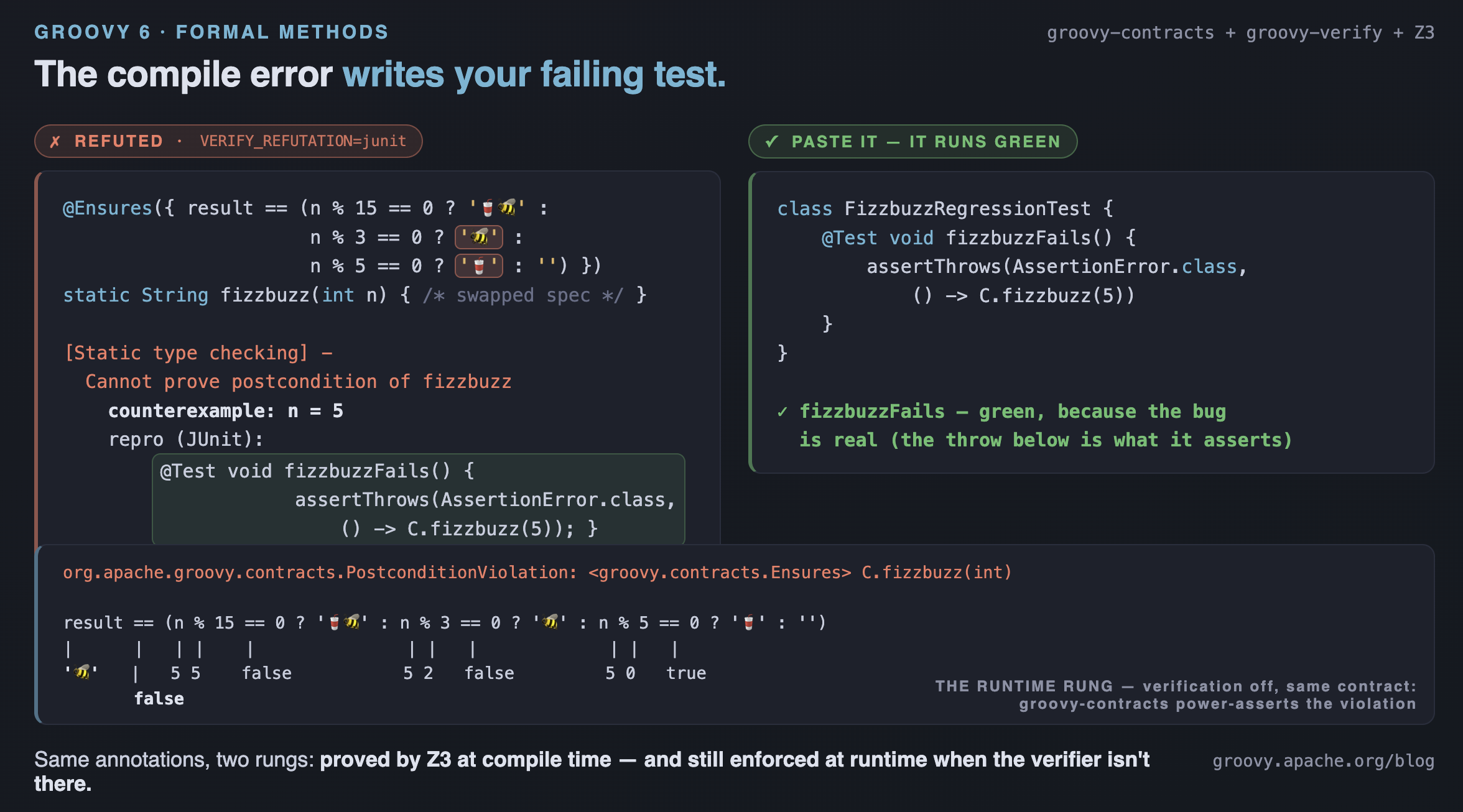Click the green checkmark before fizzbuzzFails result
This screenshot has height=812, width=1463.
[783, 412]
